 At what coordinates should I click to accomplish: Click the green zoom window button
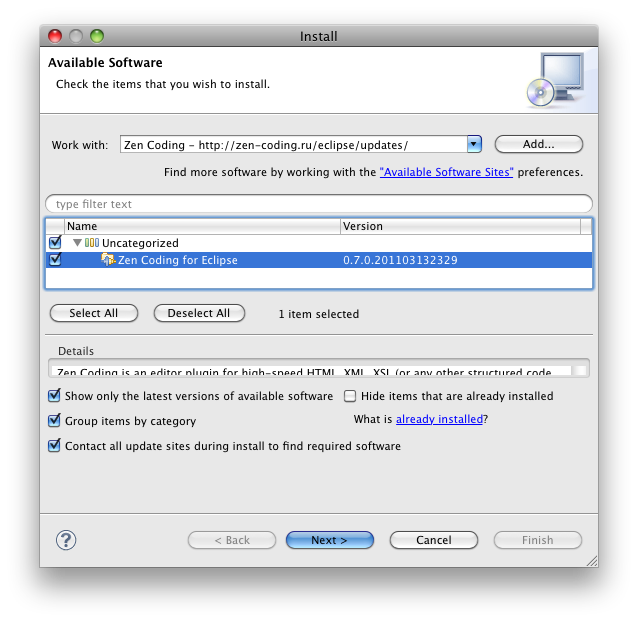(97, 36)
